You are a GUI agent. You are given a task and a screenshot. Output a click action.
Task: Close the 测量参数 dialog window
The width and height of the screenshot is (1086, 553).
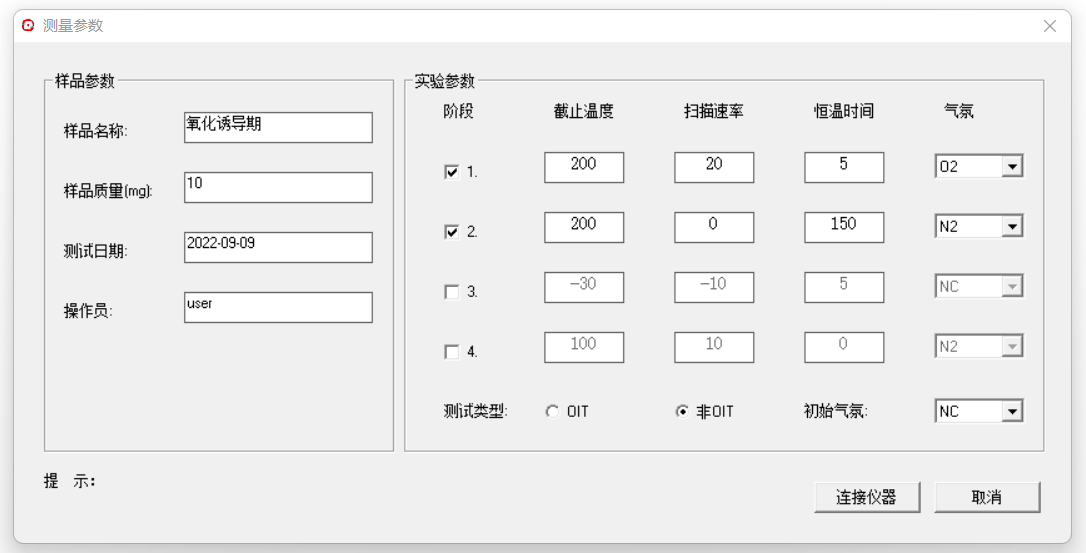click(1049, 26)
